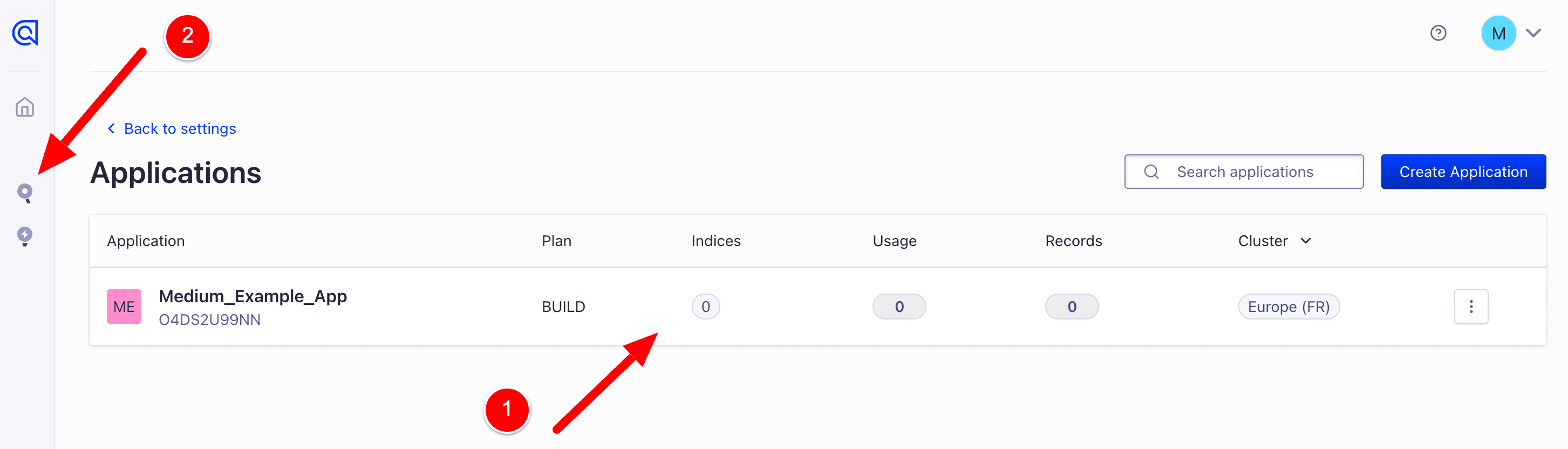Expand the account dropdown chevron

pos(1533,33)
